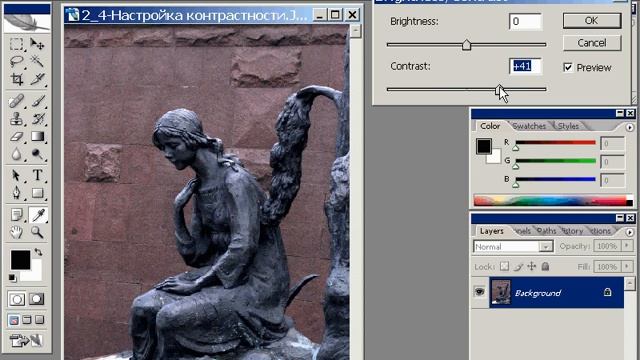Switch to Quick Mask mode
This screenshot has width=640, height=360.
click(37, 299)
